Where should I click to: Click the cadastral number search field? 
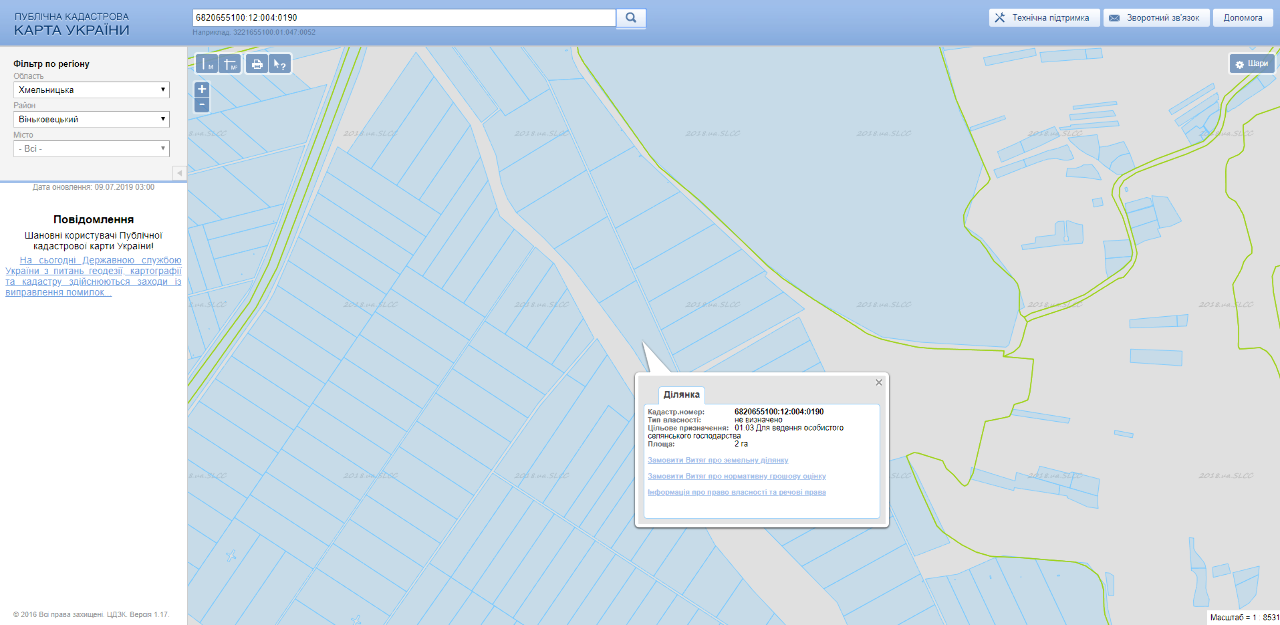pyautogui.click(x=403, y=18)
